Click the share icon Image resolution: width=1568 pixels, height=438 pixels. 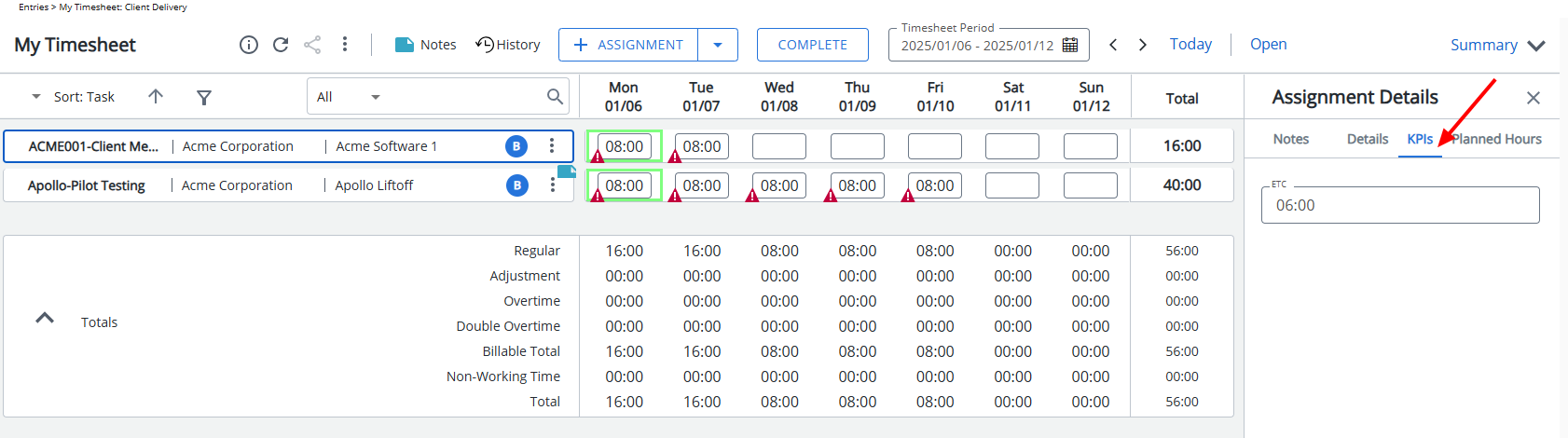[x=312, y=45]
